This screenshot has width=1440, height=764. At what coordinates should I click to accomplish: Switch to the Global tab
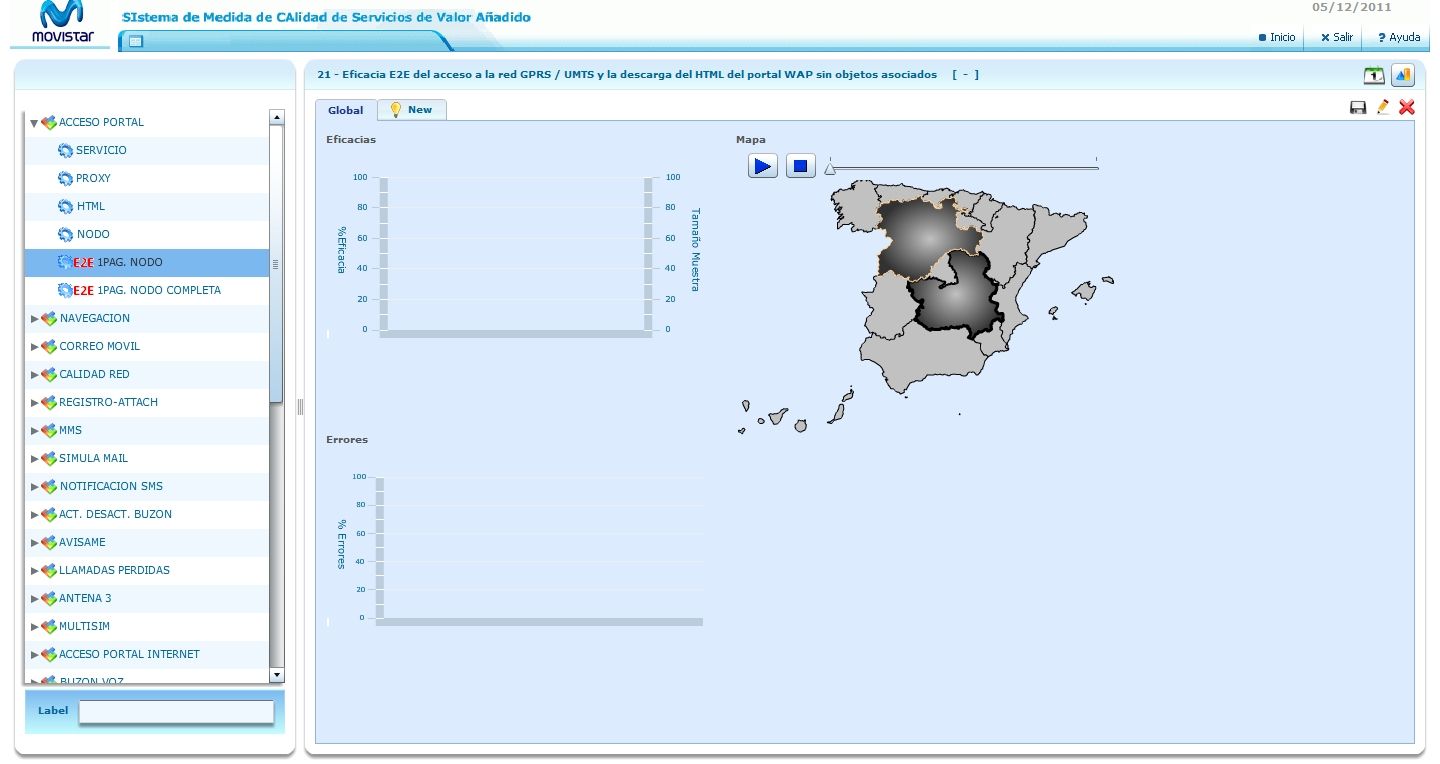pyautogui.click(x=346, y=110)
